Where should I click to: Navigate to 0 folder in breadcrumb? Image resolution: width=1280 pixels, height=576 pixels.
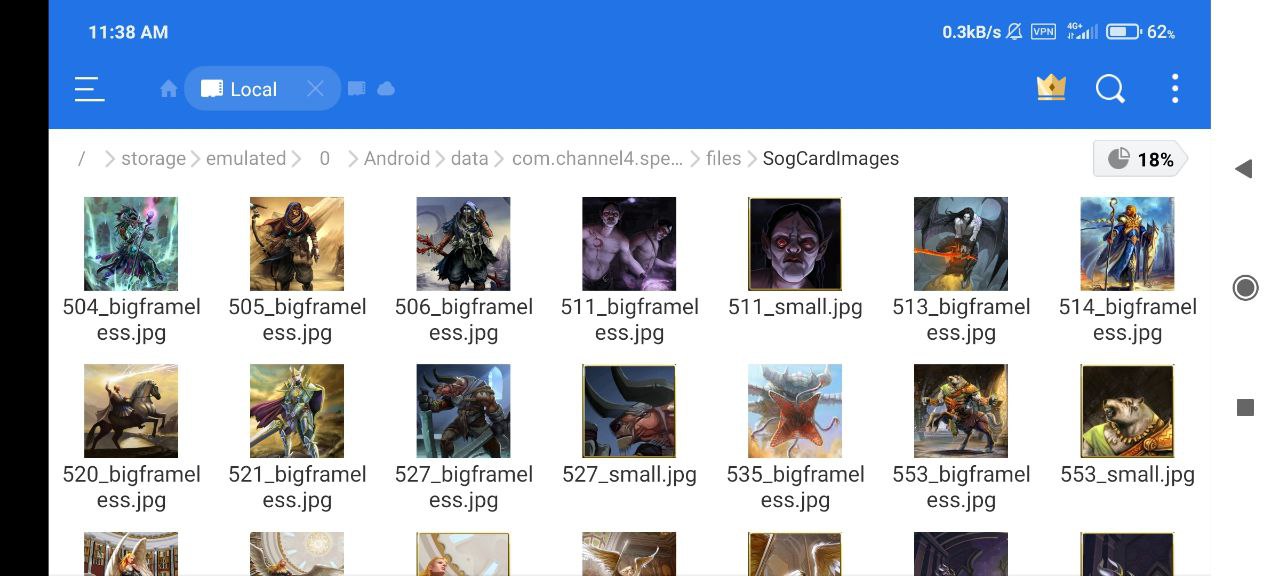[324, 158]
